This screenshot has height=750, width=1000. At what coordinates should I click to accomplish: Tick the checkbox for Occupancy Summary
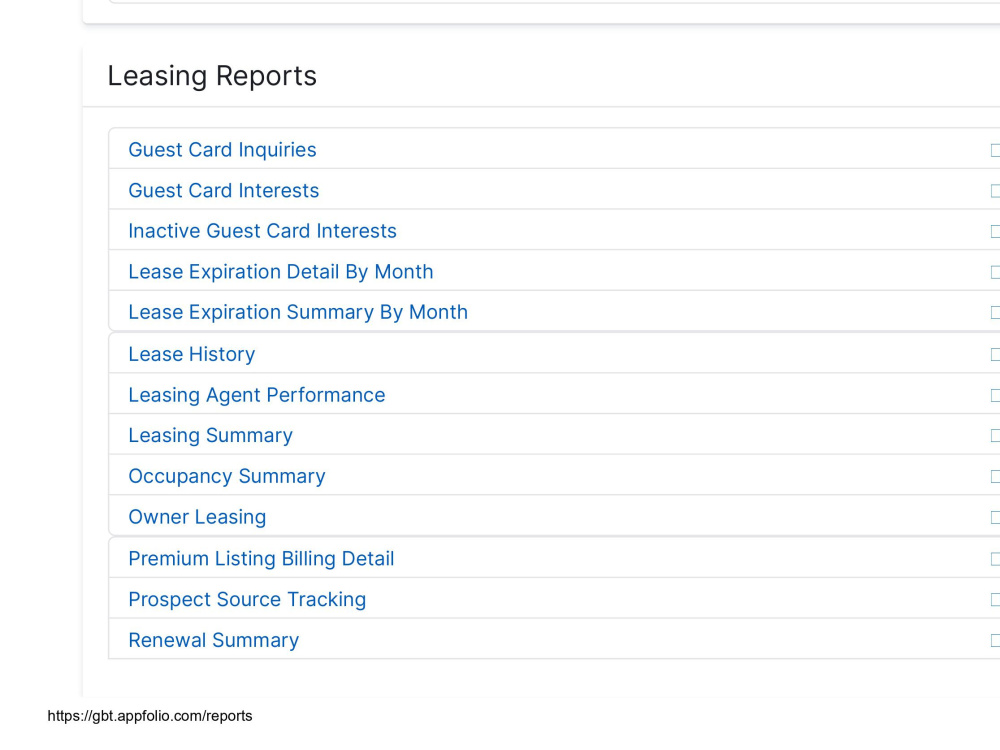pos(996,476)
